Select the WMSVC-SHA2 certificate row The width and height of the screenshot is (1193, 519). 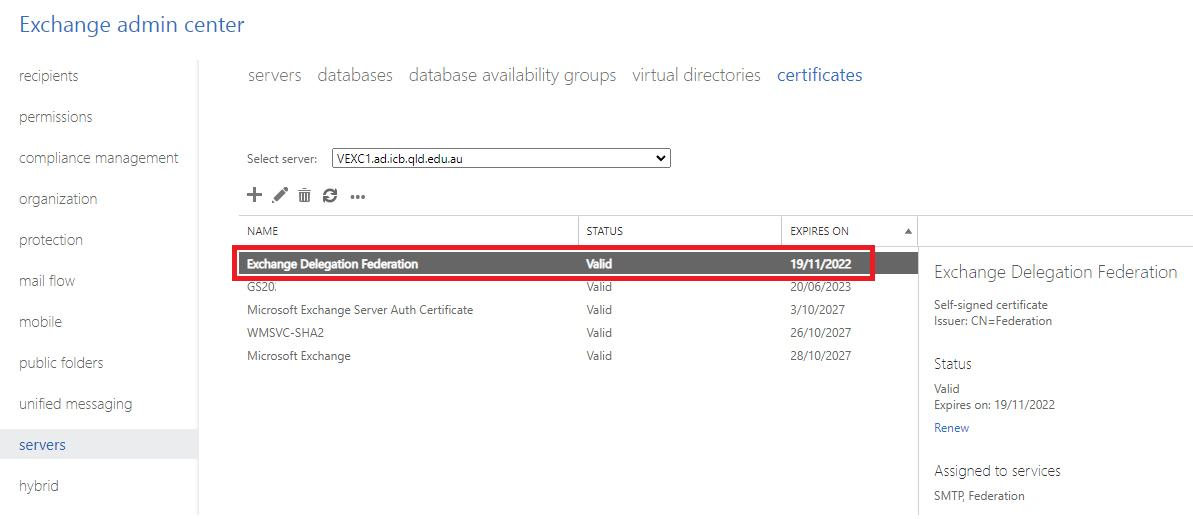[x=285, y=333]
